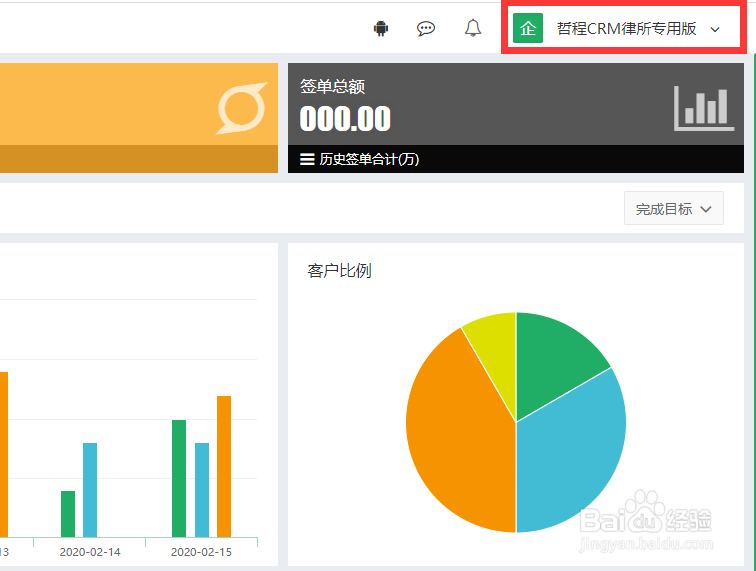
Task: Click the green 企 enterprise avatar icon
Action: (528, 28)
